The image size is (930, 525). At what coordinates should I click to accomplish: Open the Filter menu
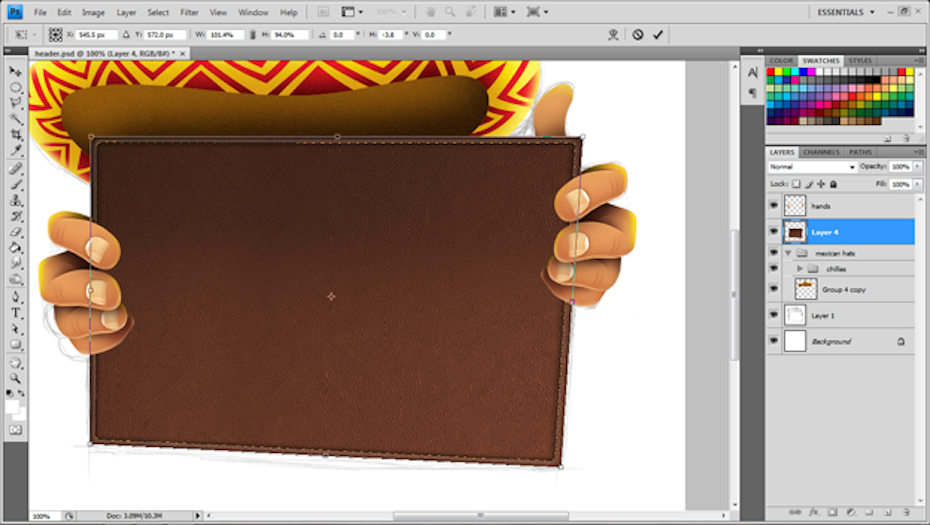[x=189, y=12]
